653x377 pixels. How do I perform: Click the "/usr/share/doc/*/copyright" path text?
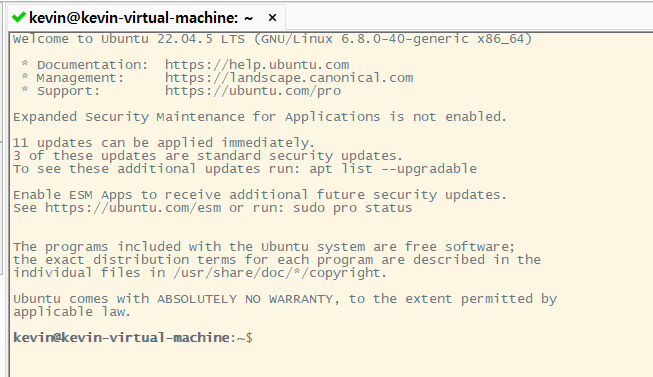coord(277,273)
